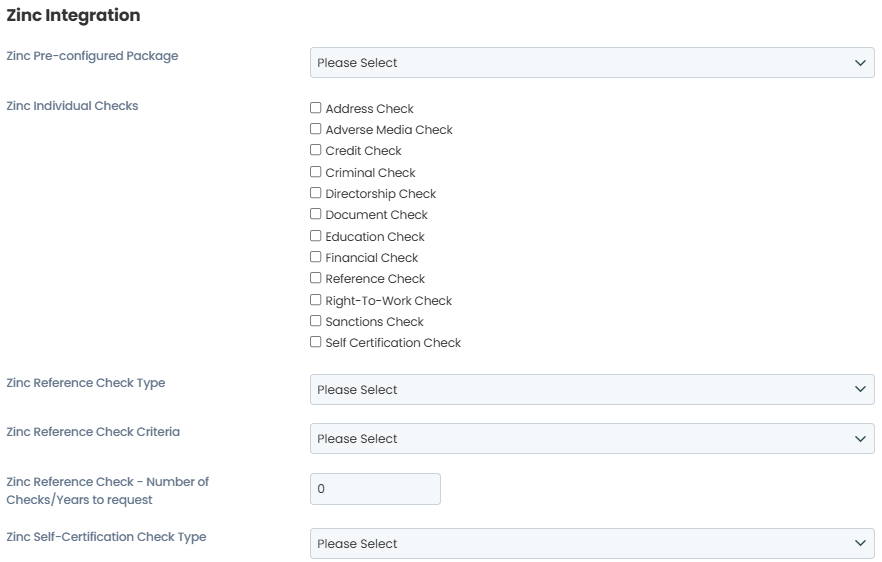Enable the Financial Check checkbox
This screenshot has height=562, width=882.
pyautogui.click(x=316, y=257)
